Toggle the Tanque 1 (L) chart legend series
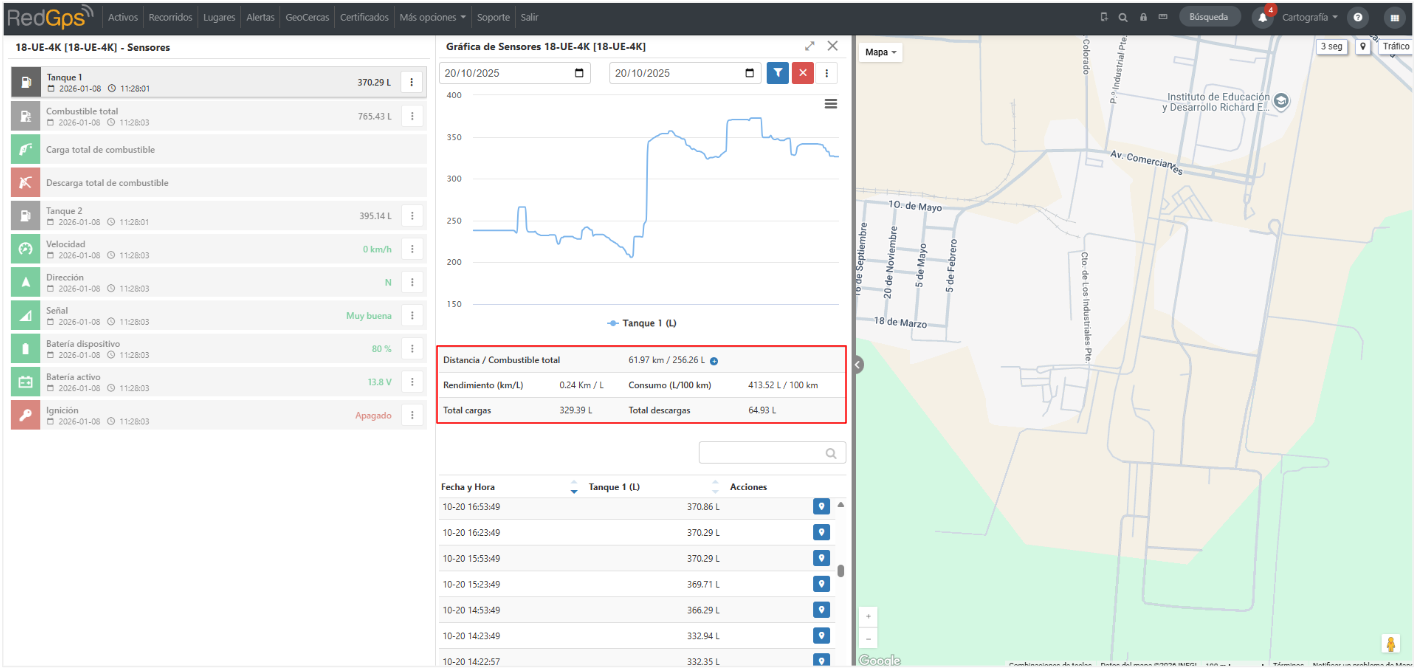 coord(643,323)
